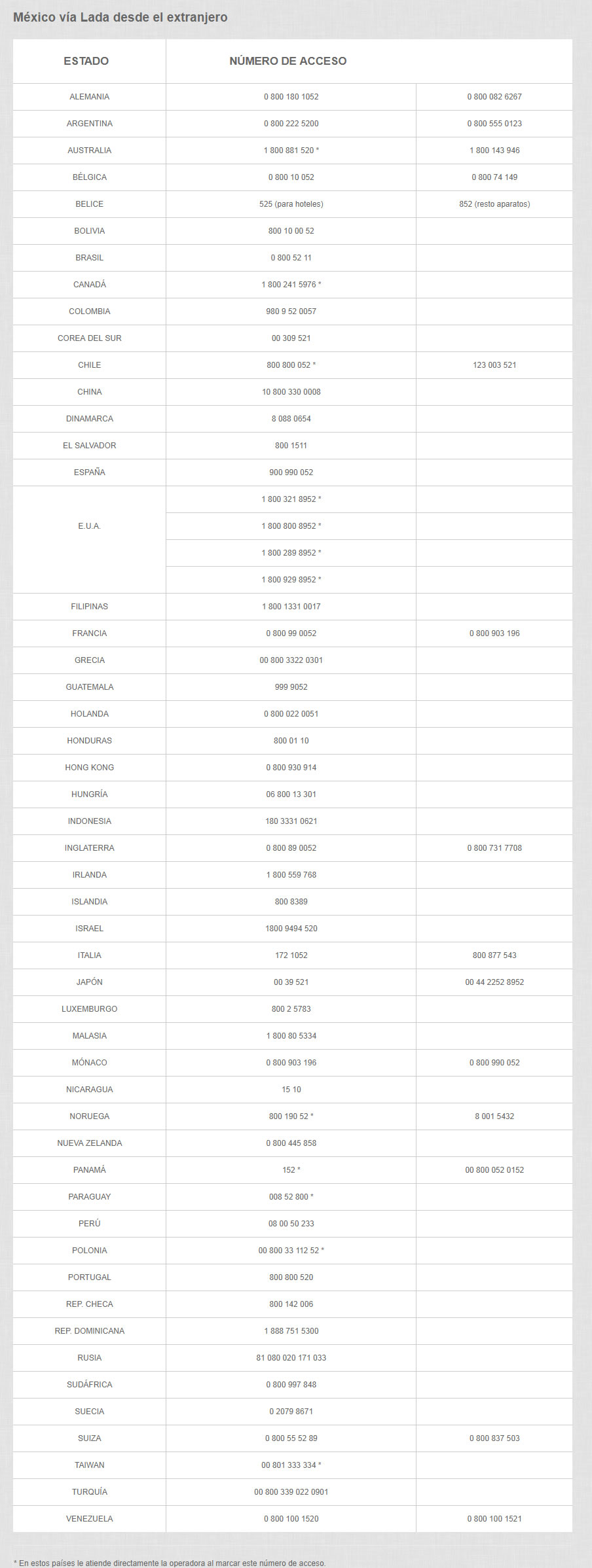Viewport: 592px width, 1568px height.
Task: Select the ALEMANIA country cell
Action: pyautogui.click(x=90, y=97)
